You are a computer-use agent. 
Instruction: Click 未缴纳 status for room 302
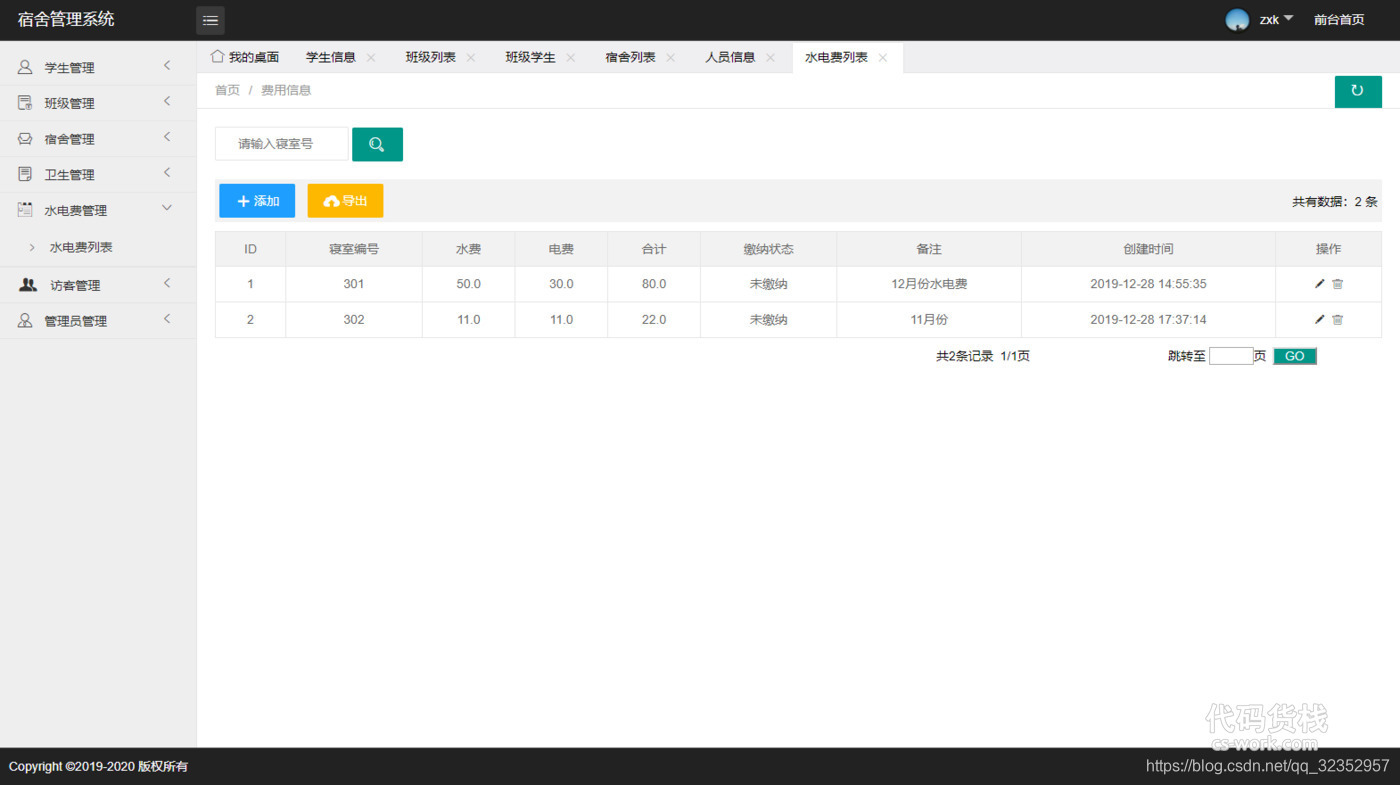pos(768,320)
